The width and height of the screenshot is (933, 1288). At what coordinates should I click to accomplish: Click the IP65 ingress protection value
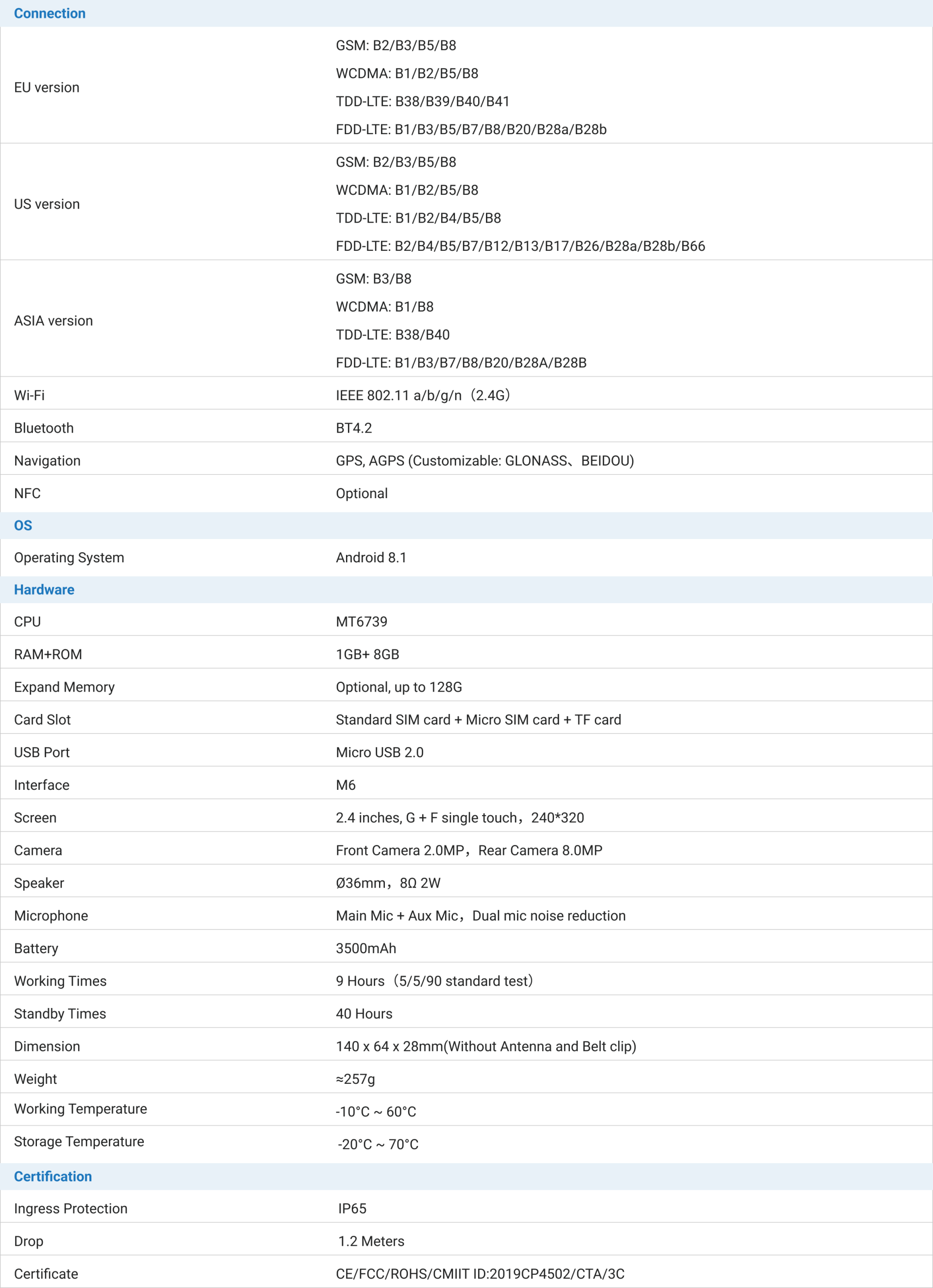352,1208
